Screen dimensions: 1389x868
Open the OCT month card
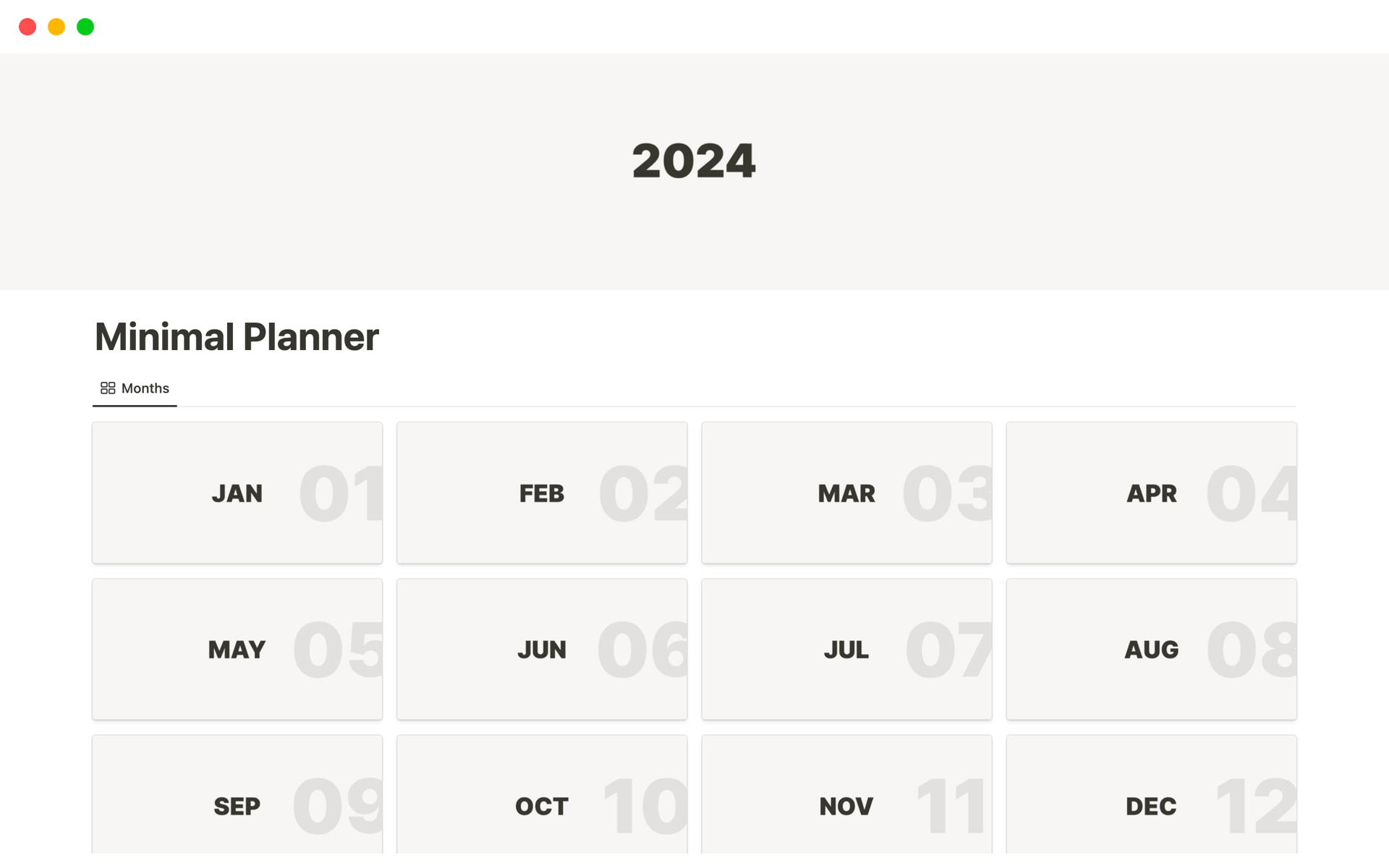coord(542,803)
